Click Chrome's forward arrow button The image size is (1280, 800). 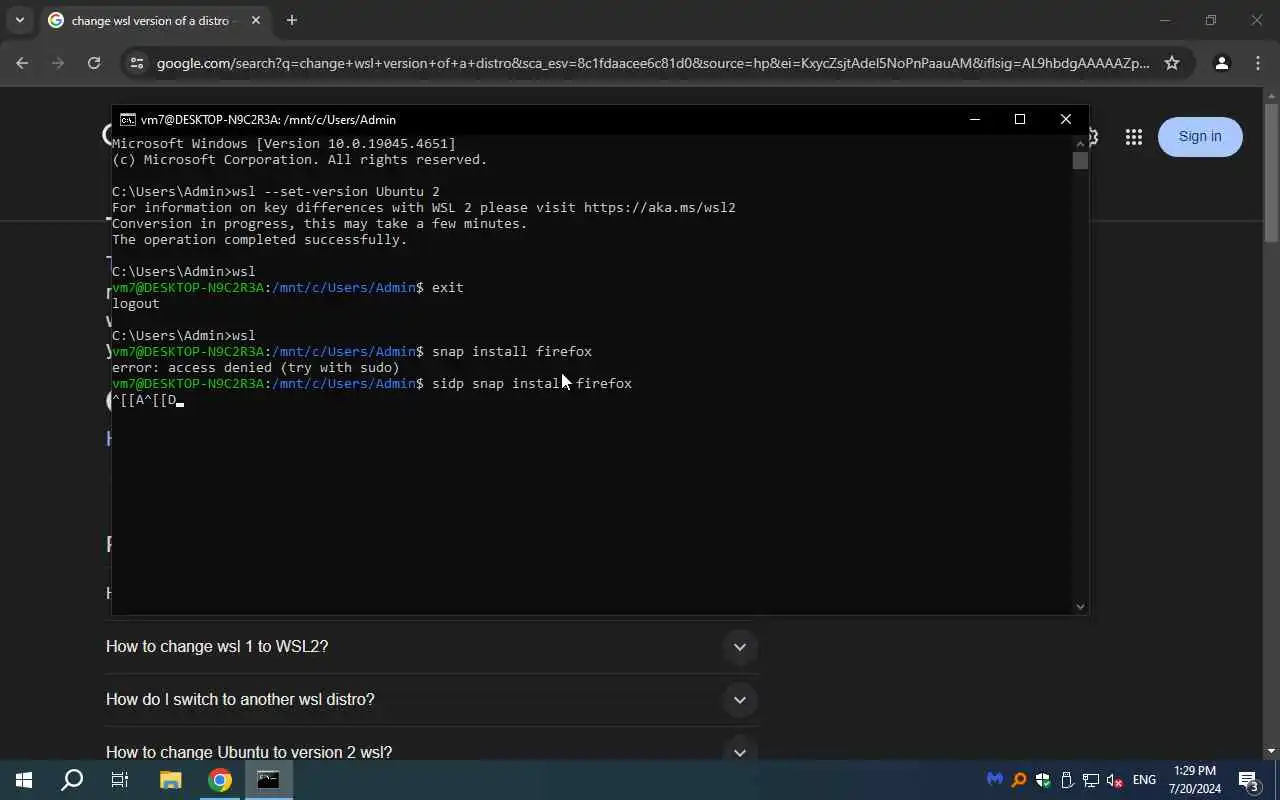(58, 63)
